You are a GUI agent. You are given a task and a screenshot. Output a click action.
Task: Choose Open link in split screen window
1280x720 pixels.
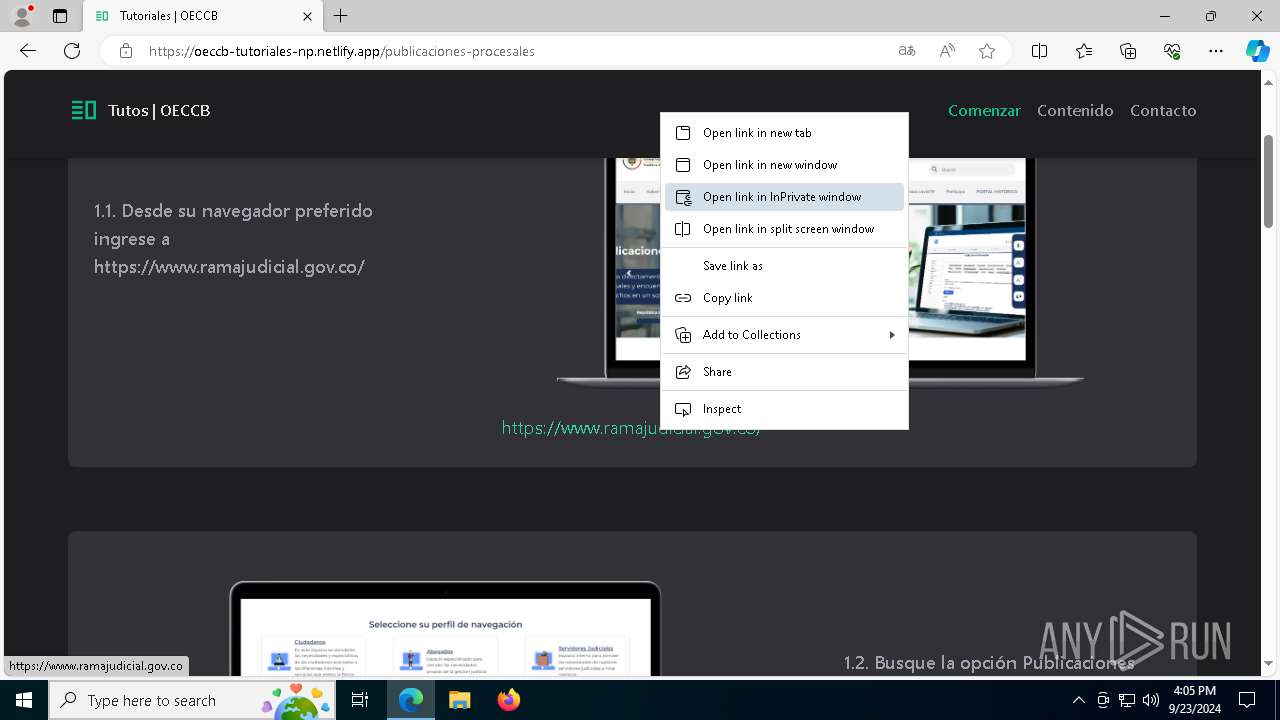[784, 229]
